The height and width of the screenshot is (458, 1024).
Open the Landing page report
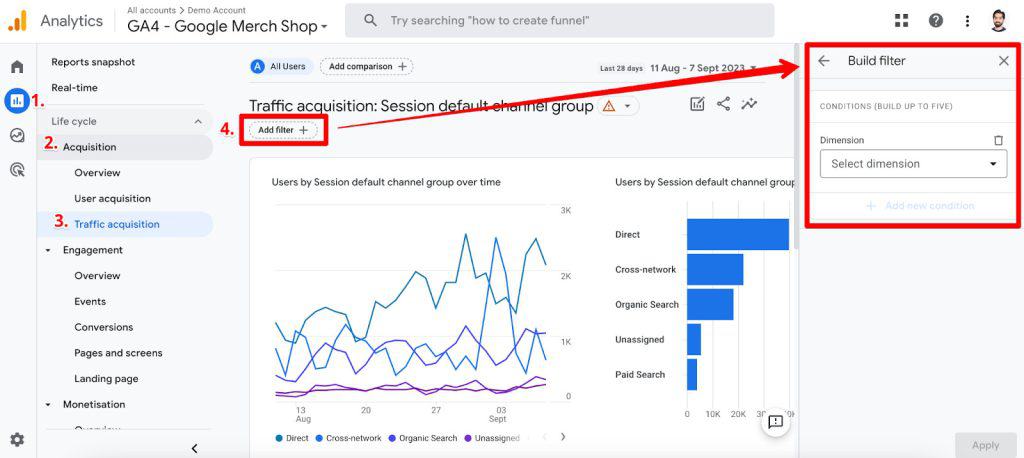click(106, 379)
